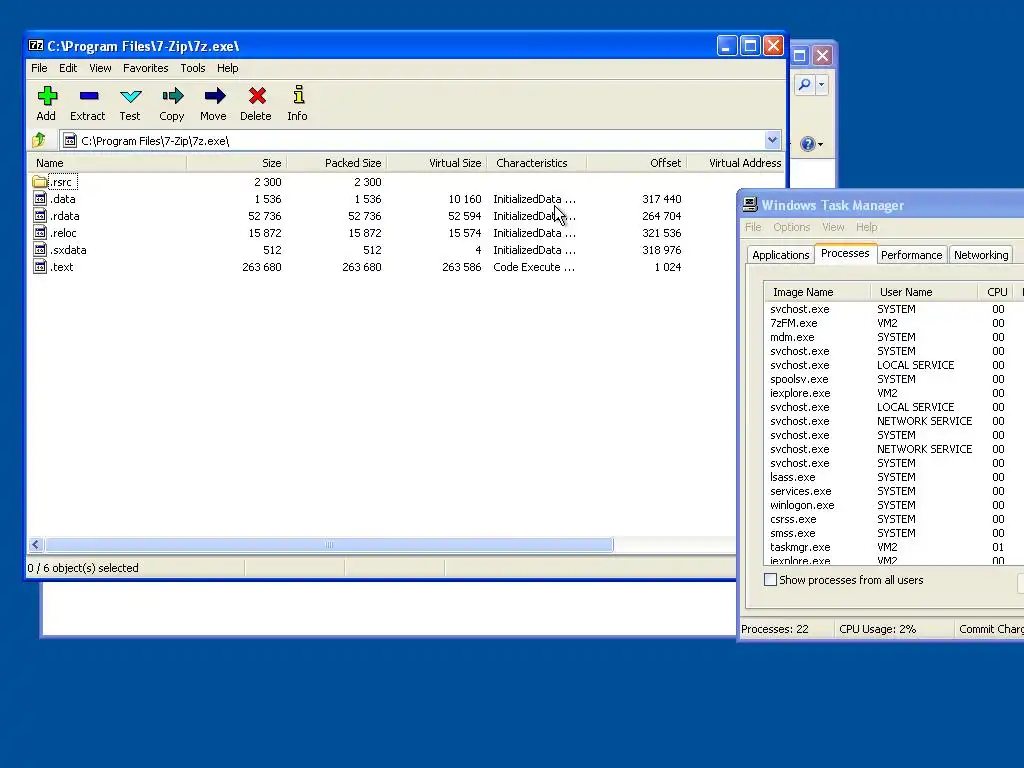The width and height of the screenshot is (1024, 768).
Task: Expand the address path dropdown arrow
Action: (x=773, y=140)
